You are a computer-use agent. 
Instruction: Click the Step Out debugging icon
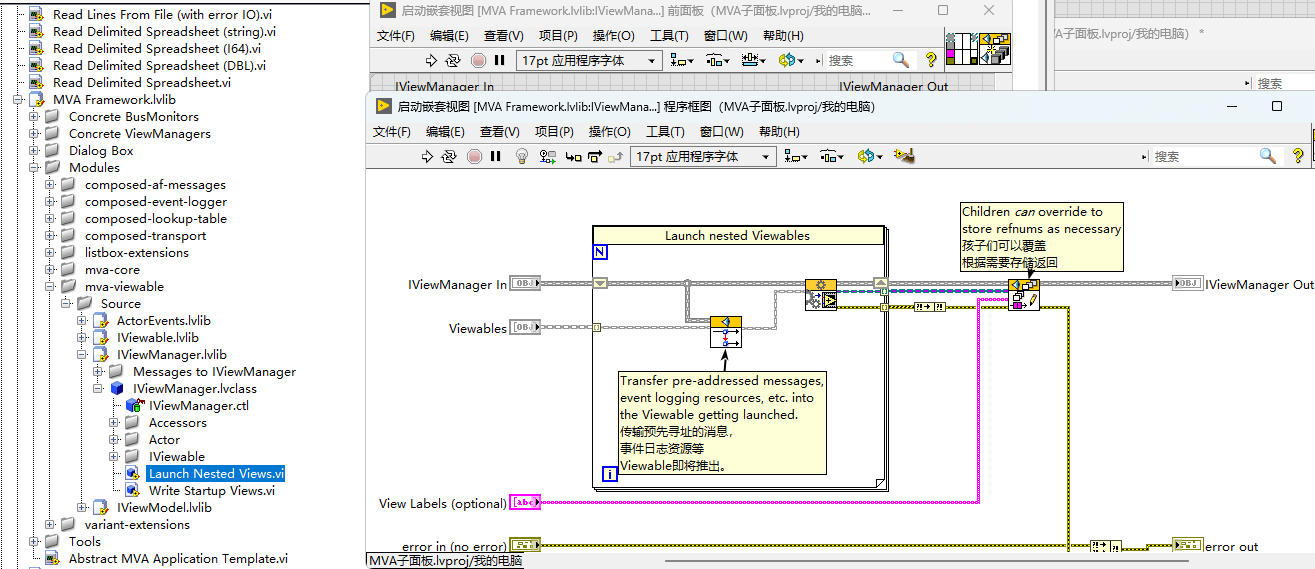[x=616, y=156]
